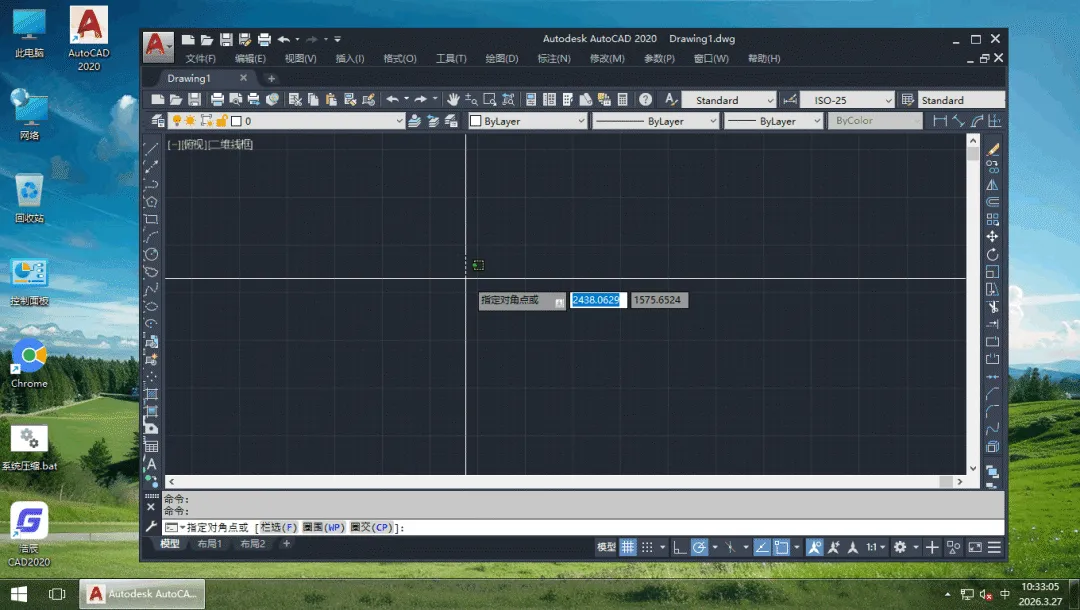Toggle object snap tracking button
Screen dimensions: 1080x610
click(762, 547)
